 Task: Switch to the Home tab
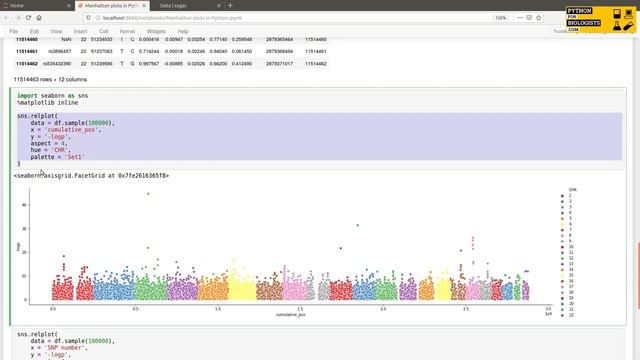click(x=36, y=6)
